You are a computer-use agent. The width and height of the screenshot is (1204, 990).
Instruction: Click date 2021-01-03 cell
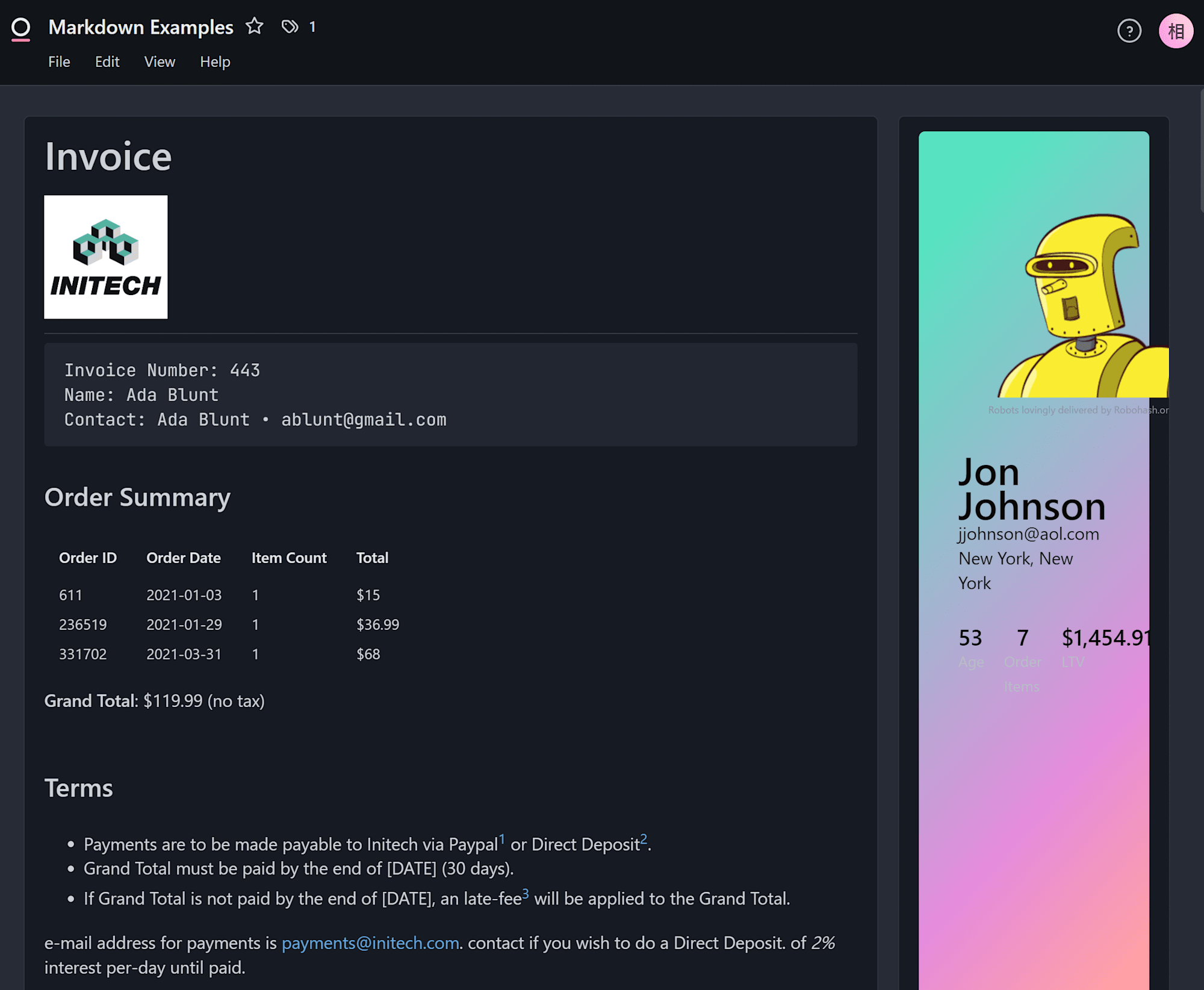coord(184,595)
